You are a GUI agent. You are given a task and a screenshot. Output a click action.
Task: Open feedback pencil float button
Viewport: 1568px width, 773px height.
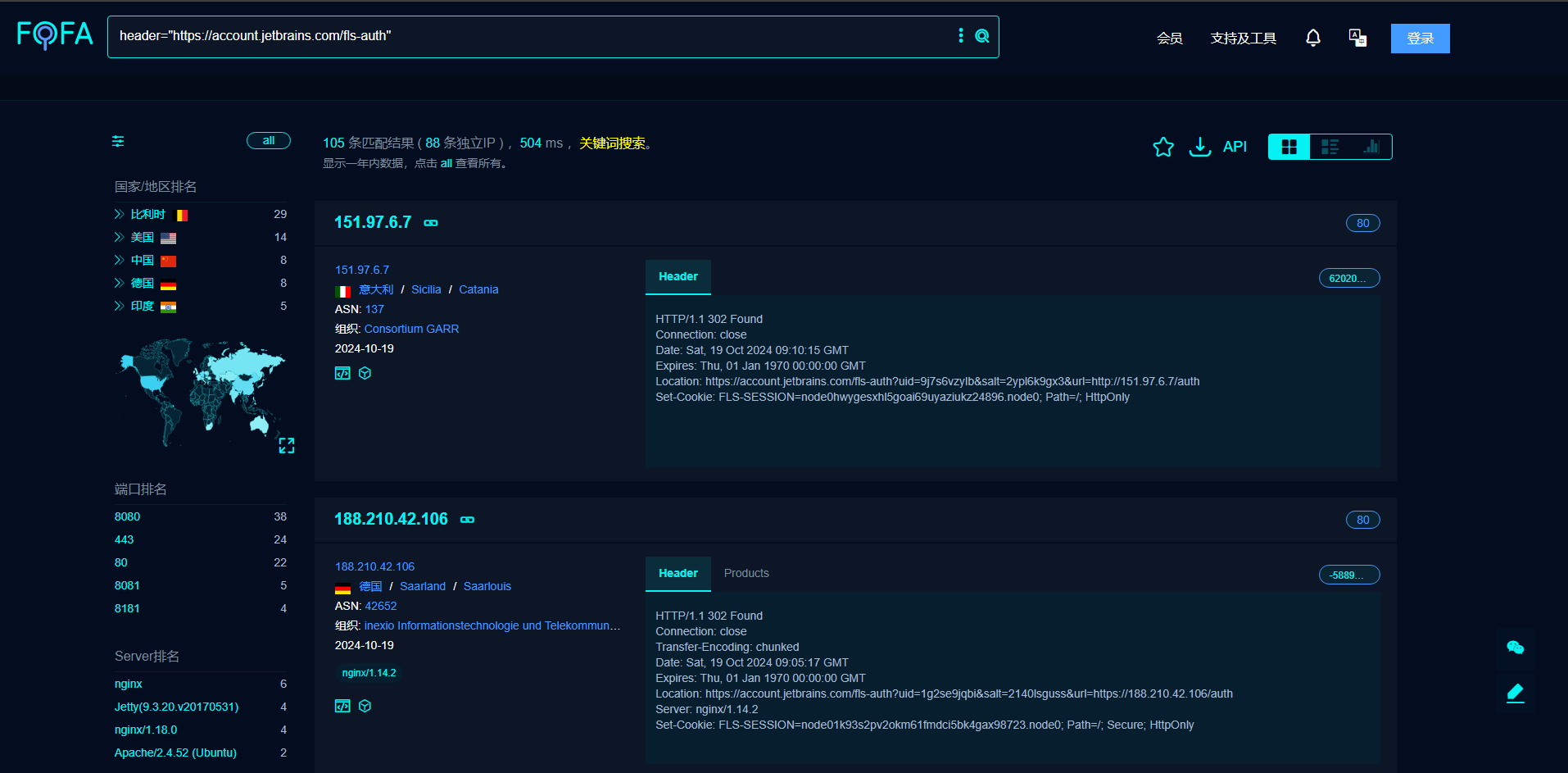(x=1516, y=693)
